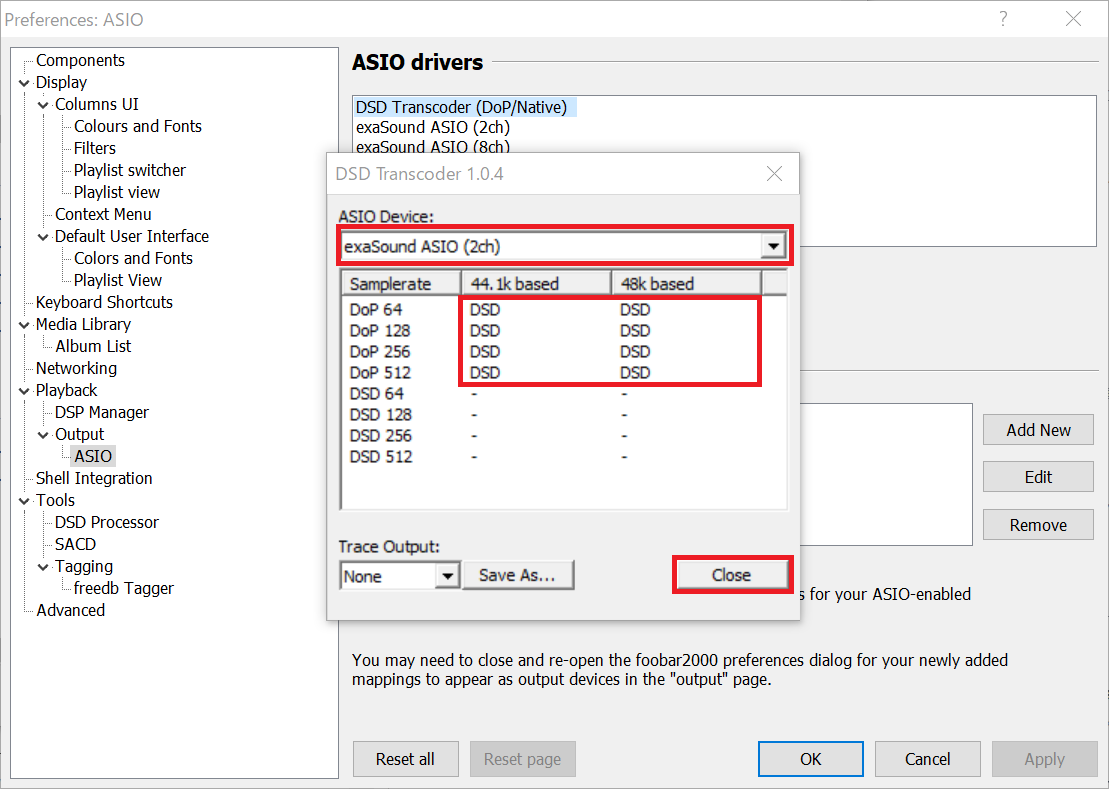The width and height of the screenshot is (1109, 789).
Task: Select the DSD 512 row
Action: pyautogui.click(x=564, y=457)
